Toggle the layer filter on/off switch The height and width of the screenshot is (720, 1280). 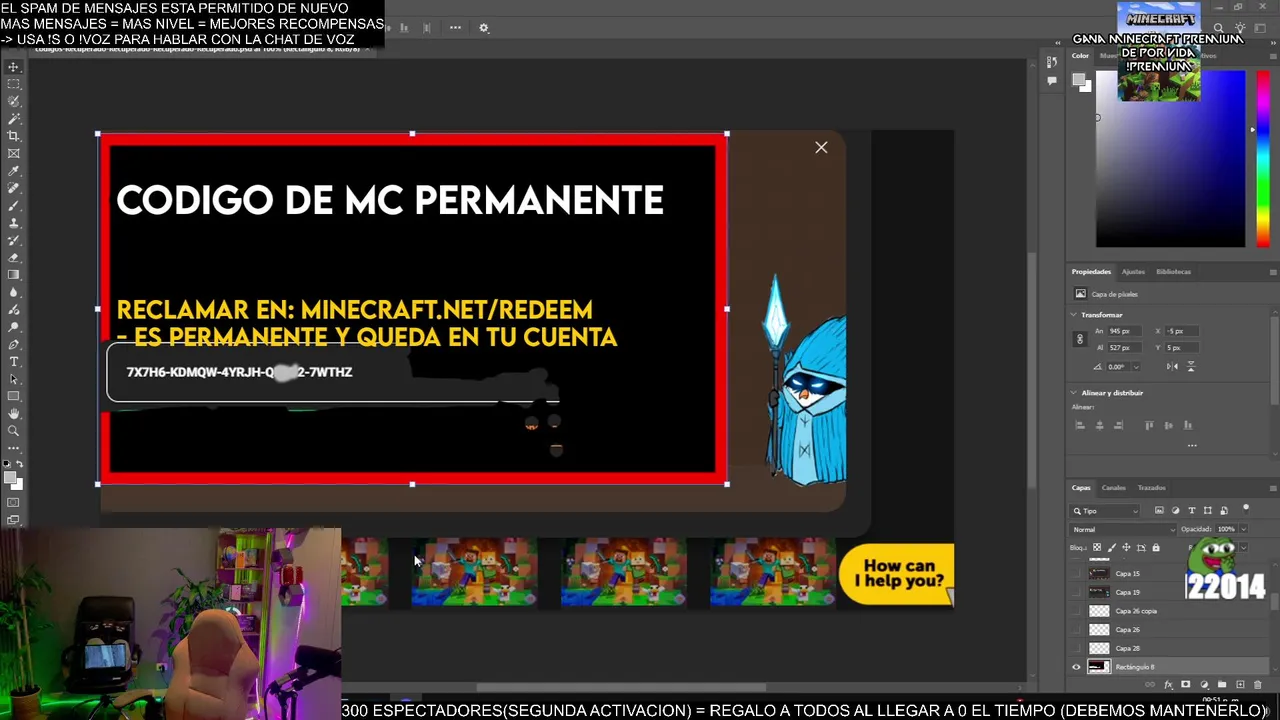click(x=1246, y=509)
